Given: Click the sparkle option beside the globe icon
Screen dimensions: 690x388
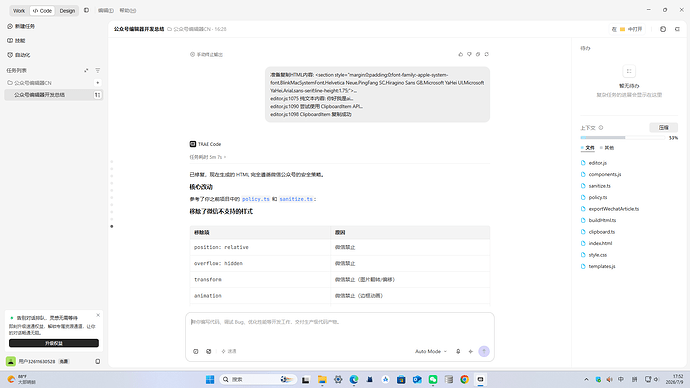Looking at the screenshot, I should (229, 351).
